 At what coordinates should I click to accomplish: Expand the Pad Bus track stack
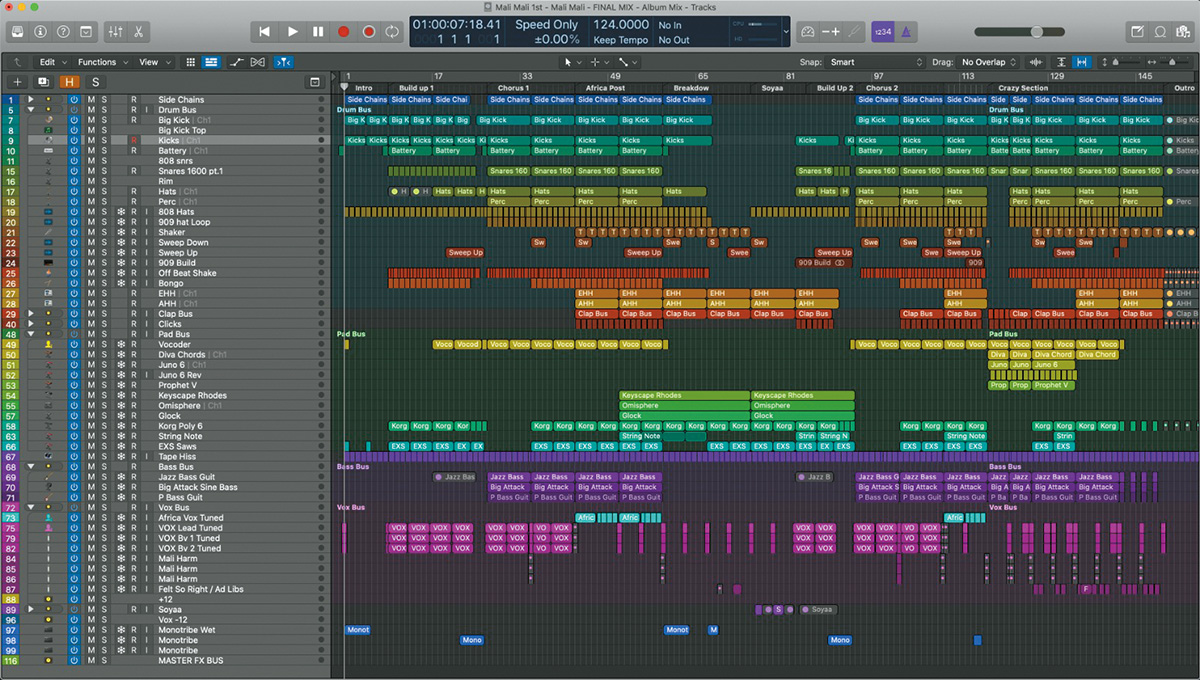click(x=31, y=334)
